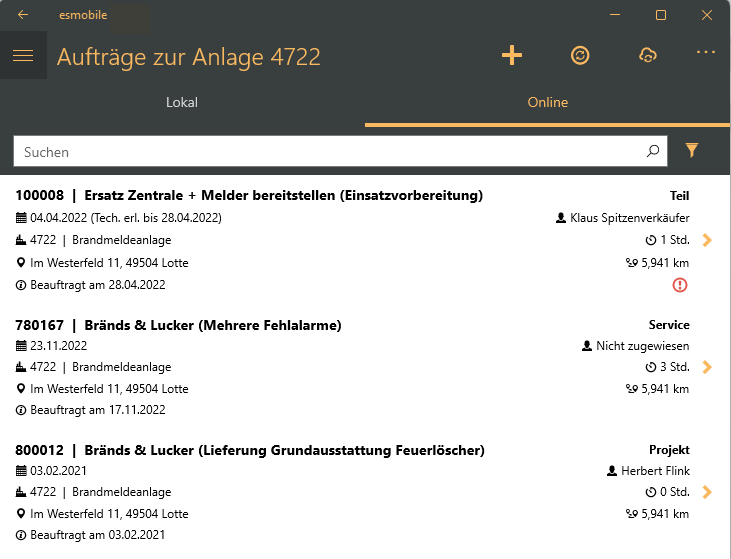Select the Online tab

click(x=547, y=103)
